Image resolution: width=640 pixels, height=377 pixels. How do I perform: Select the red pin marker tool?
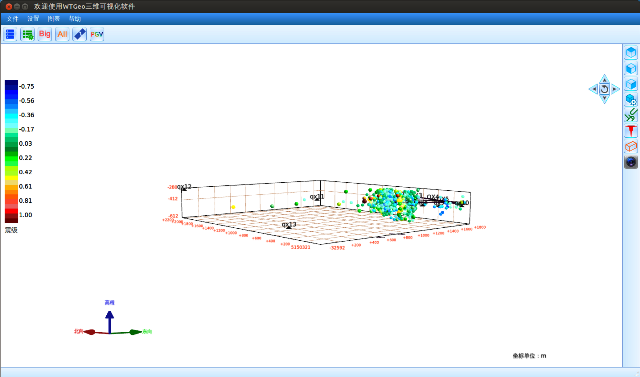pyautogui.click(x=631, y=131)
